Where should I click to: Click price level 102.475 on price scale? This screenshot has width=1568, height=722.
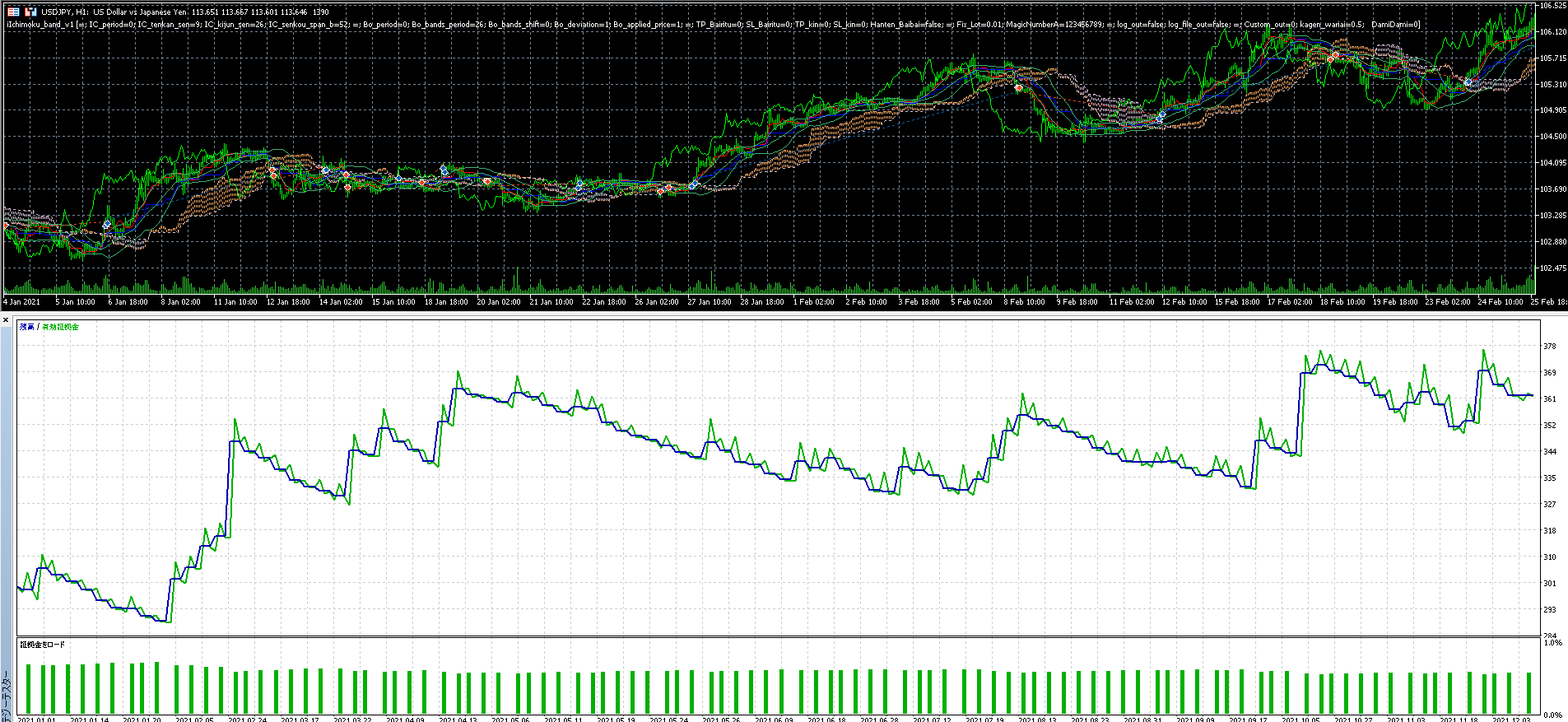1552,268
